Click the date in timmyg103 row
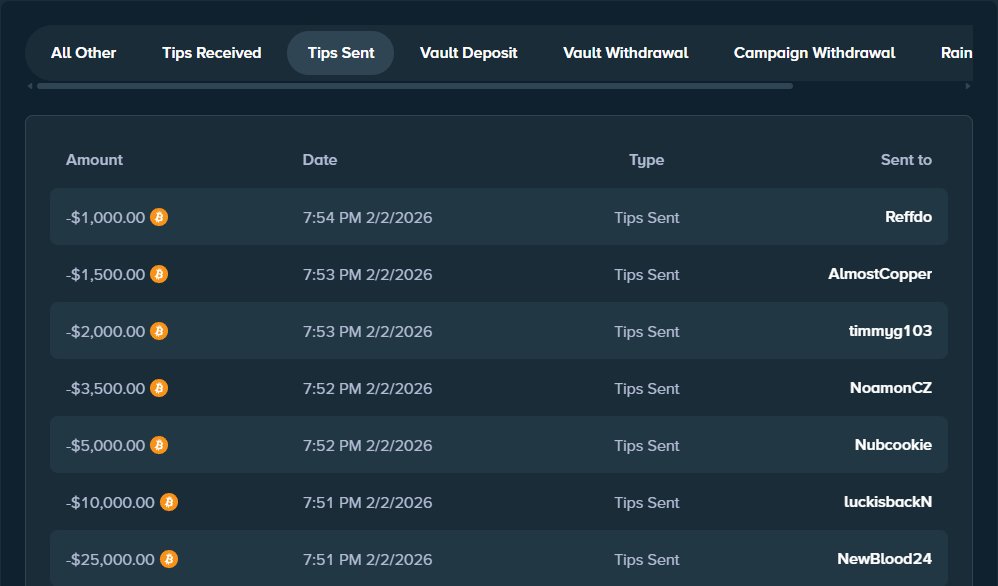Viewport: 998px width, 586px height. [367, 331]
